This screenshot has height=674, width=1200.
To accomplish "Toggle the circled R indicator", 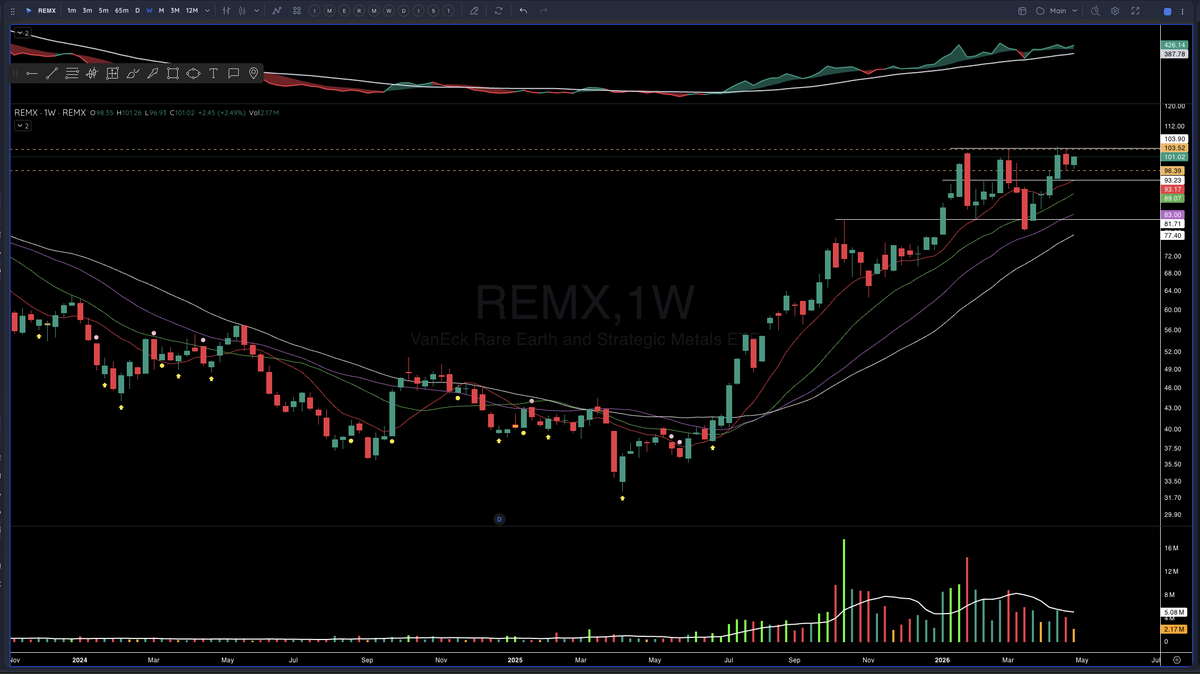I will (x=359, y=10).
